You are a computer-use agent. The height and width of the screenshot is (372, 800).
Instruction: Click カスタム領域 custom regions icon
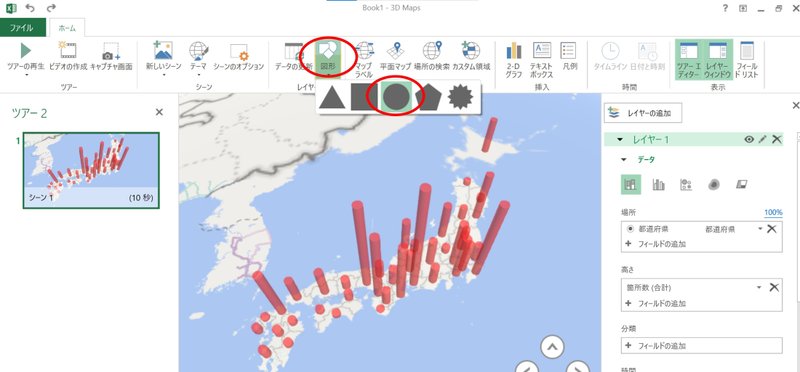click(x=470, y=51)
